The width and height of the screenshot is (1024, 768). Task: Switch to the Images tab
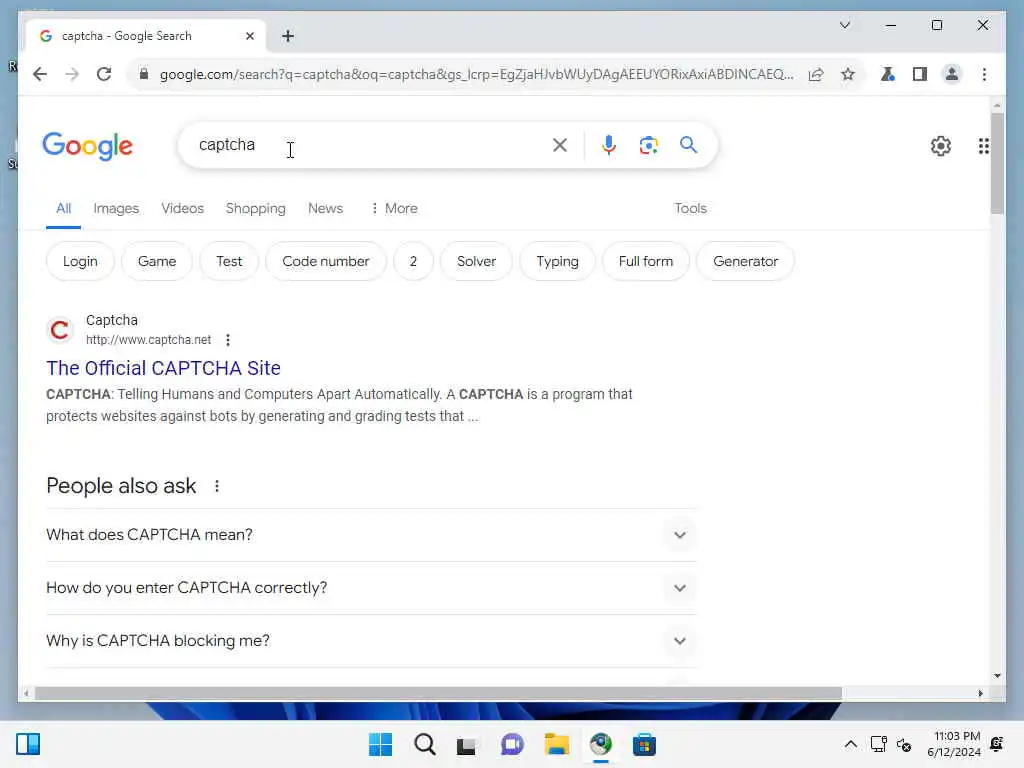[116, 208]
